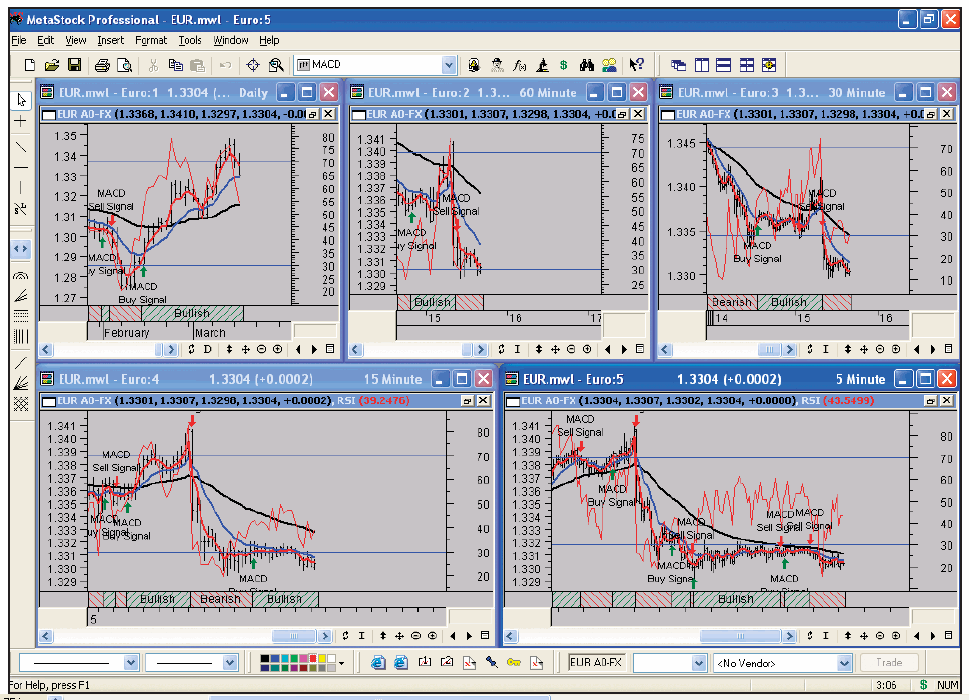The image size is (969, 700).
Task: Toggle the double-arrow scroll mode tool in left toolbar
Action: click(x=21, y=248)
